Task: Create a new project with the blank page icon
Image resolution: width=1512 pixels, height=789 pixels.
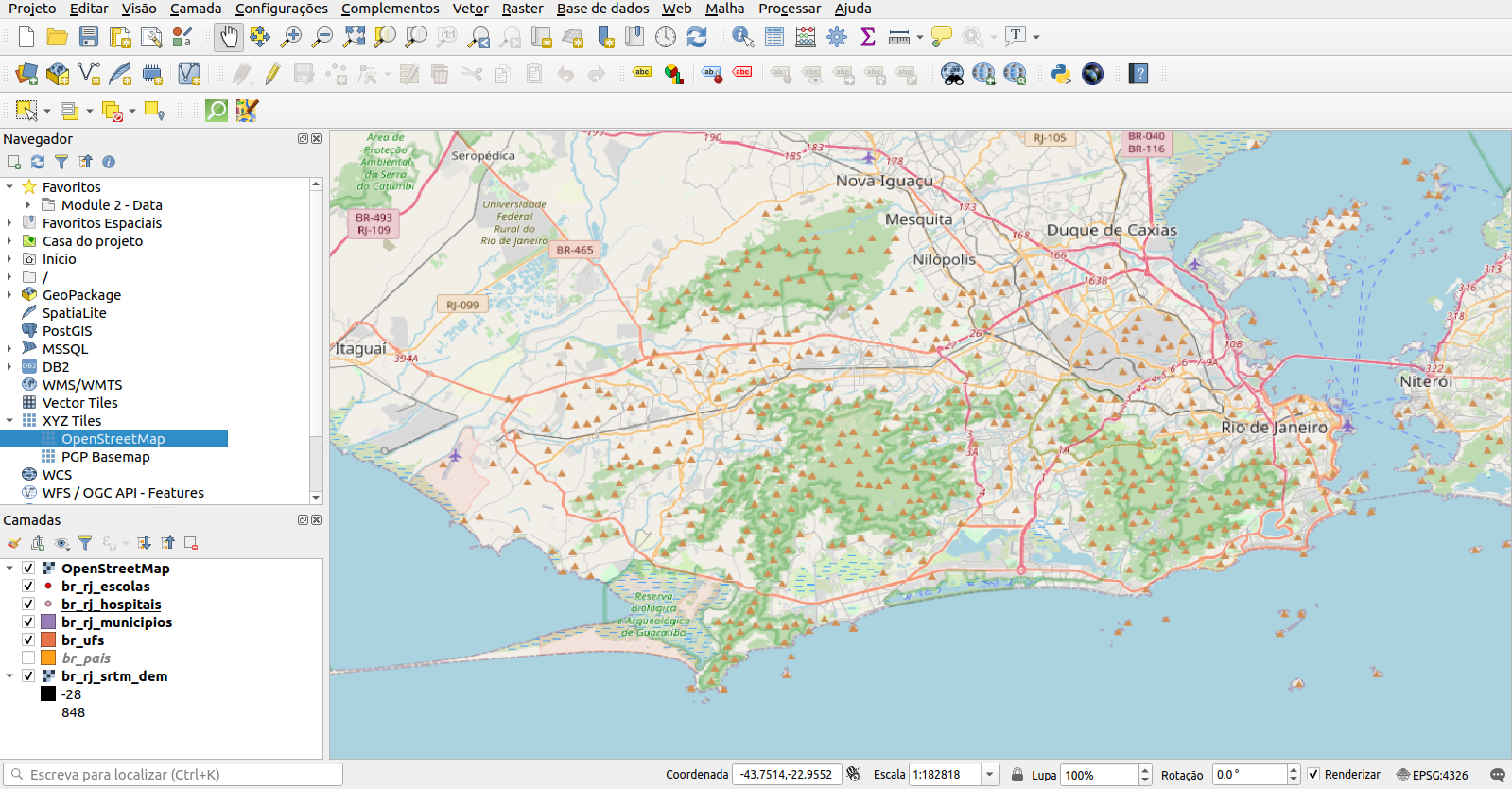Action: [26, 37]
